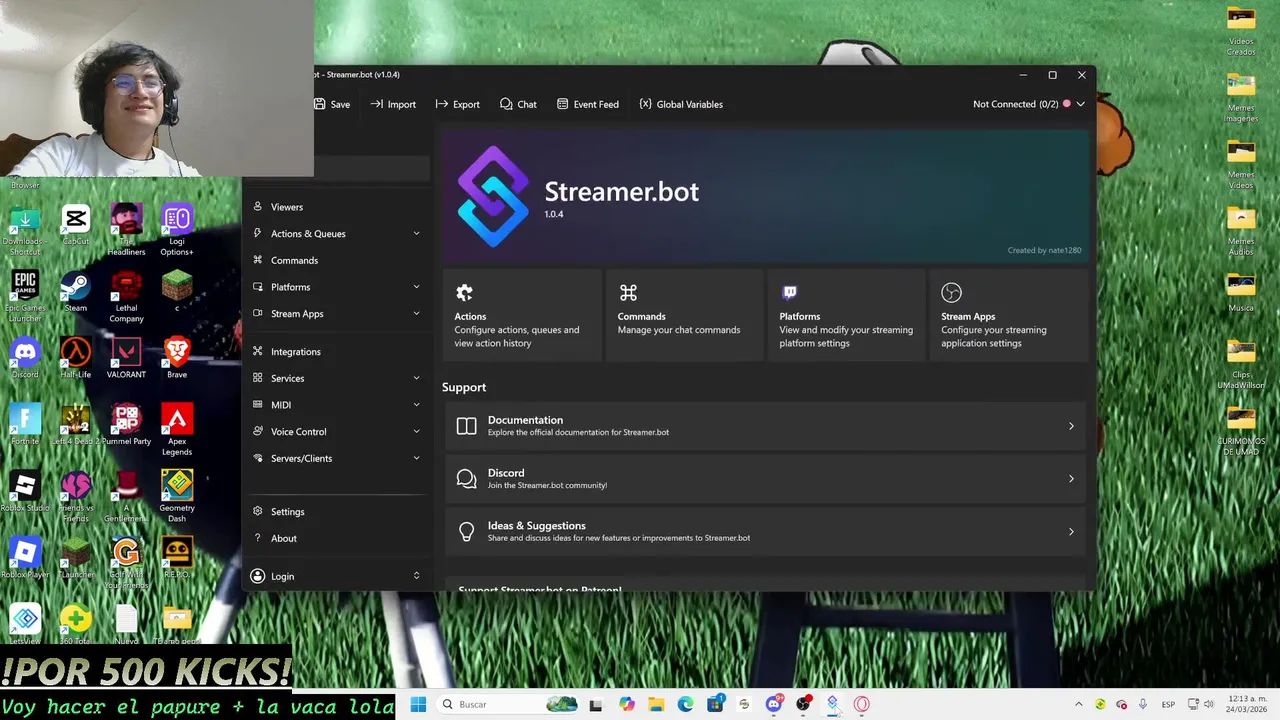
Task: Click the date and time in the taskbar
Action: coord(1245,704)
